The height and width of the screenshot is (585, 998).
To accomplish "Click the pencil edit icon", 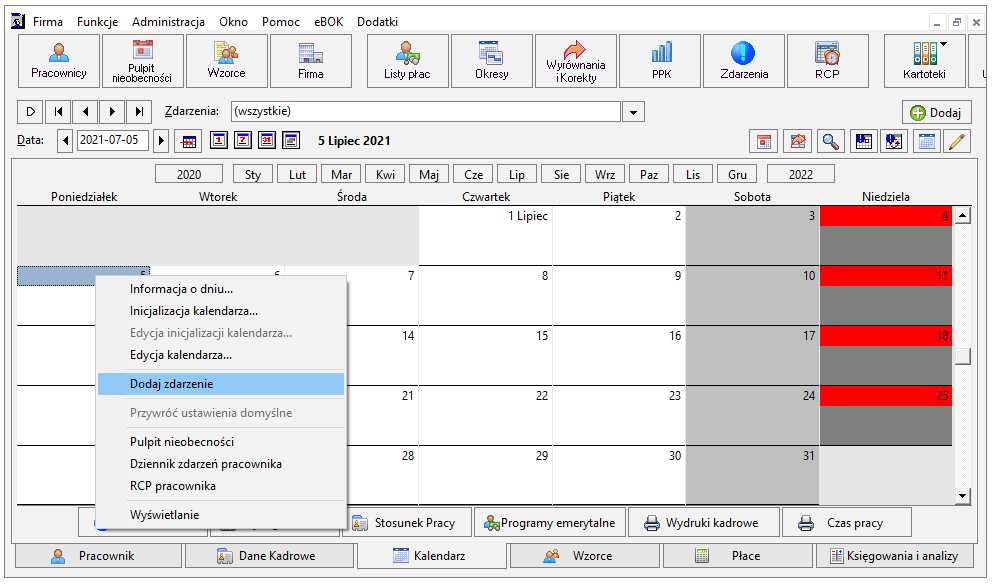I will point(957,141).
